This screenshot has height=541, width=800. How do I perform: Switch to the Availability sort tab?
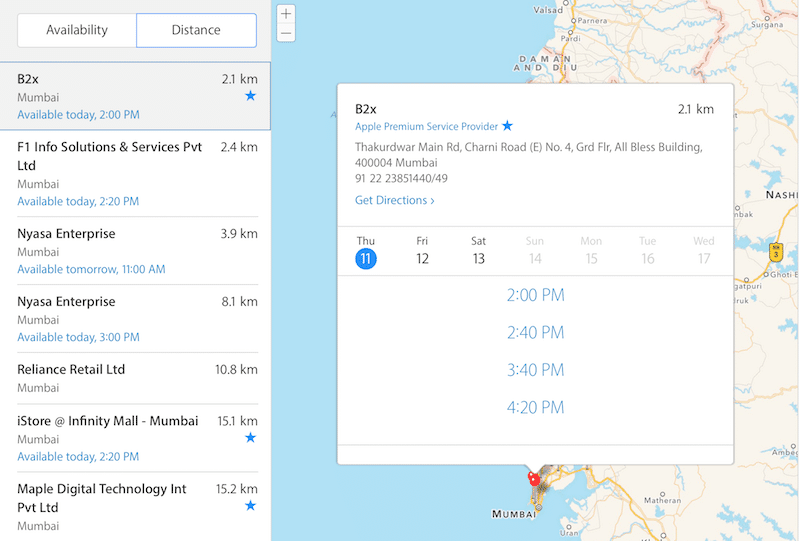pos(77,30)
